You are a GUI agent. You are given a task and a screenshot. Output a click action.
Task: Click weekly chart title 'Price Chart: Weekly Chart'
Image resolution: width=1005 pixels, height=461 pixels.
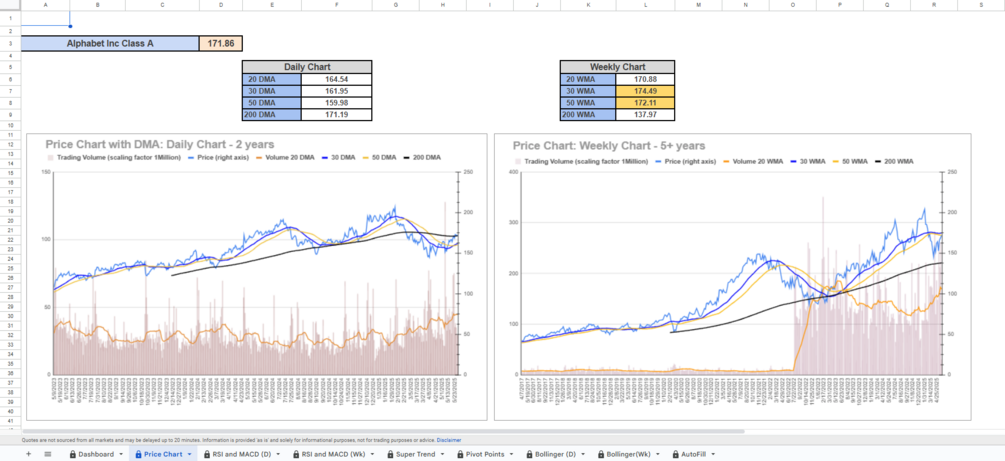[609, 146]
